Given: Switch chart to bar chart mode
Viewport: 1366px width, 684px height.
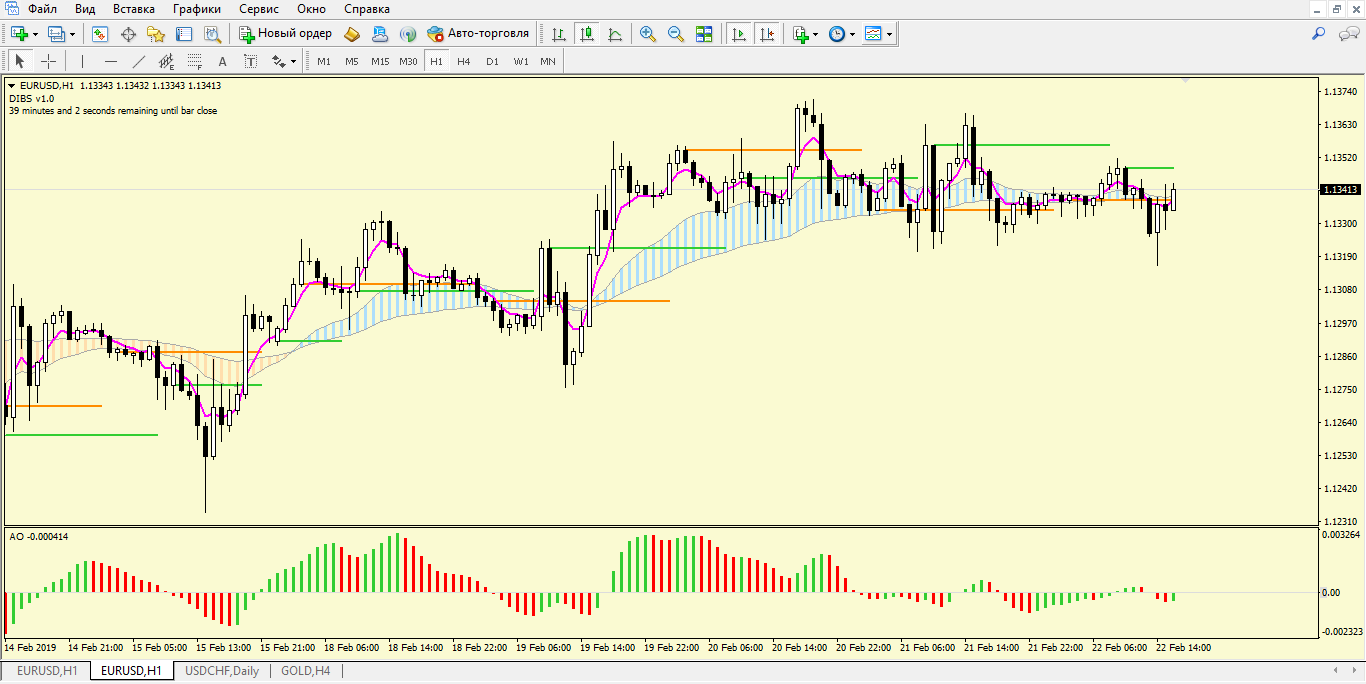Looking at the screenshot, I should (x=559, y=34).
